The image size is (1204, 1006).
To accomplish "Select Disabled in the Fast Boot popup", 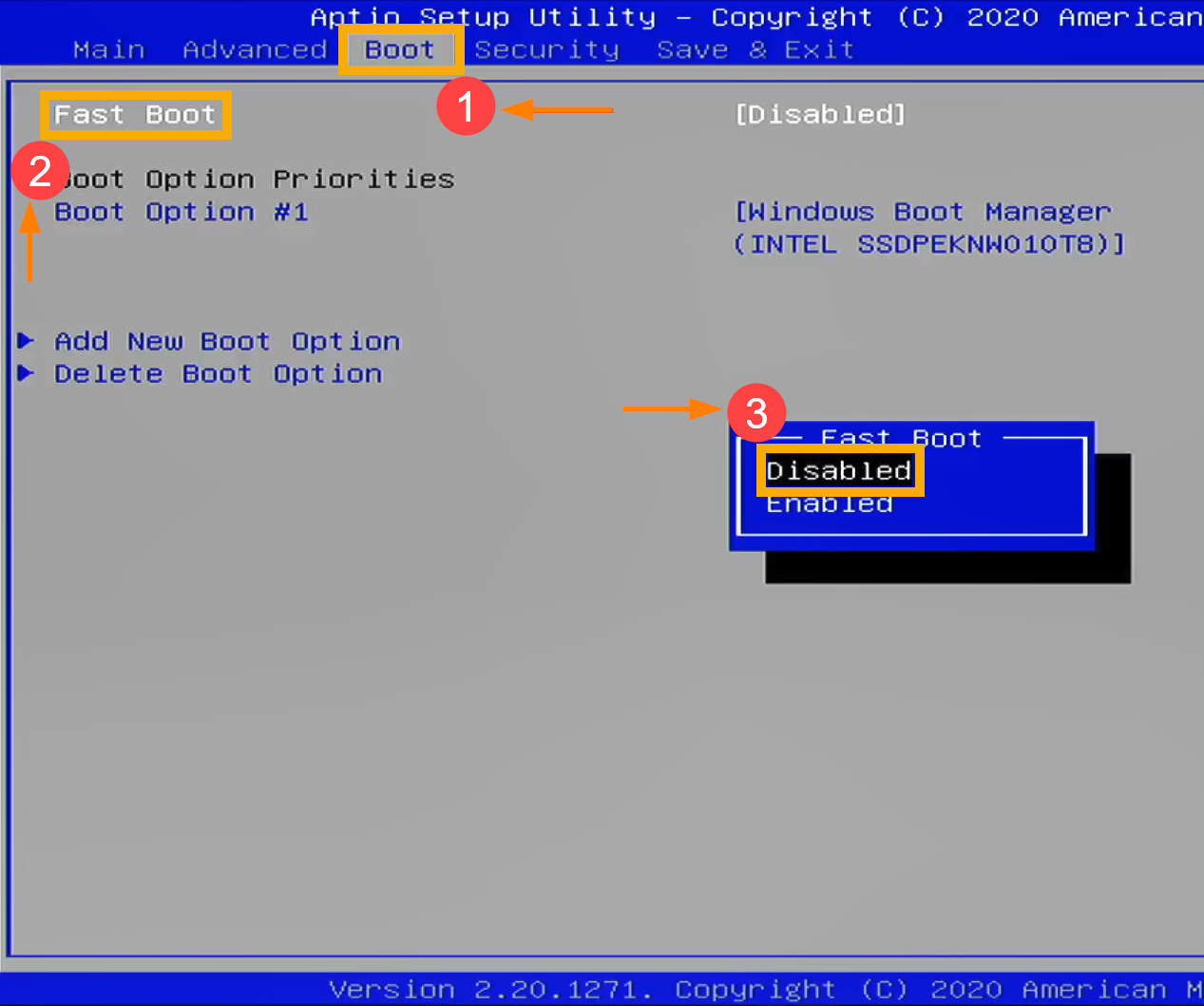I will 839,470.
